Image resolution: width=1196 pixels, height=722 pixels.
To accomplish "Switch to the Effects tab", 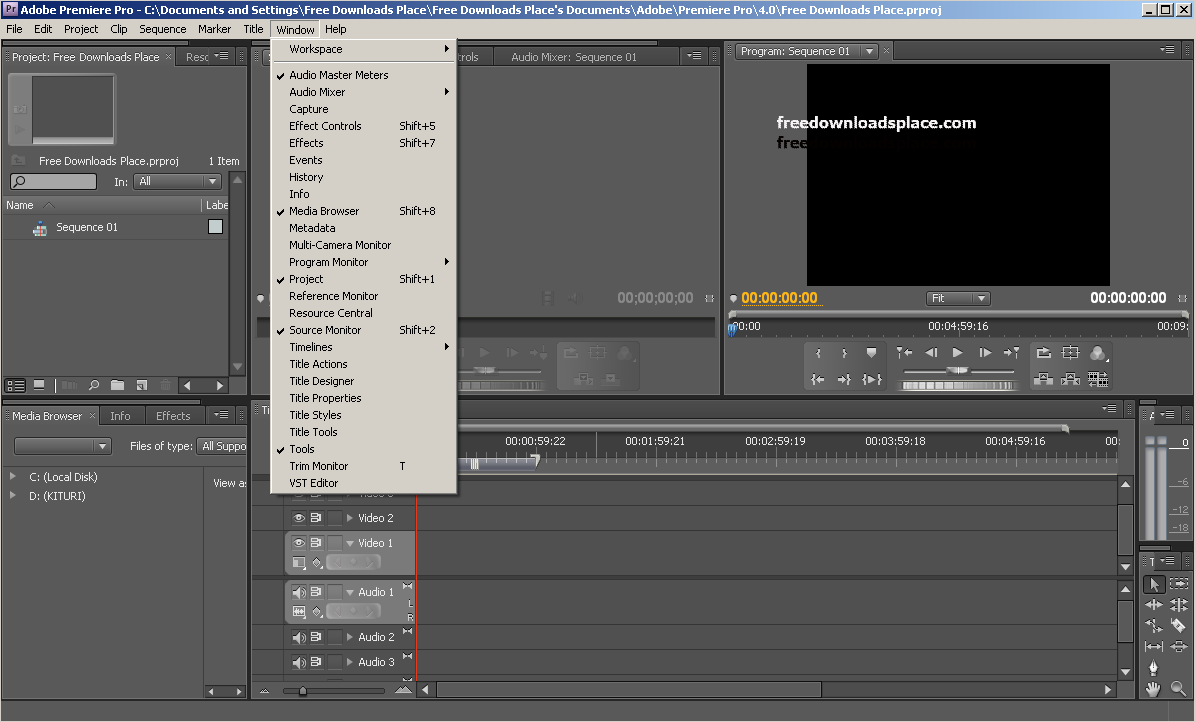I will (173, 416).
